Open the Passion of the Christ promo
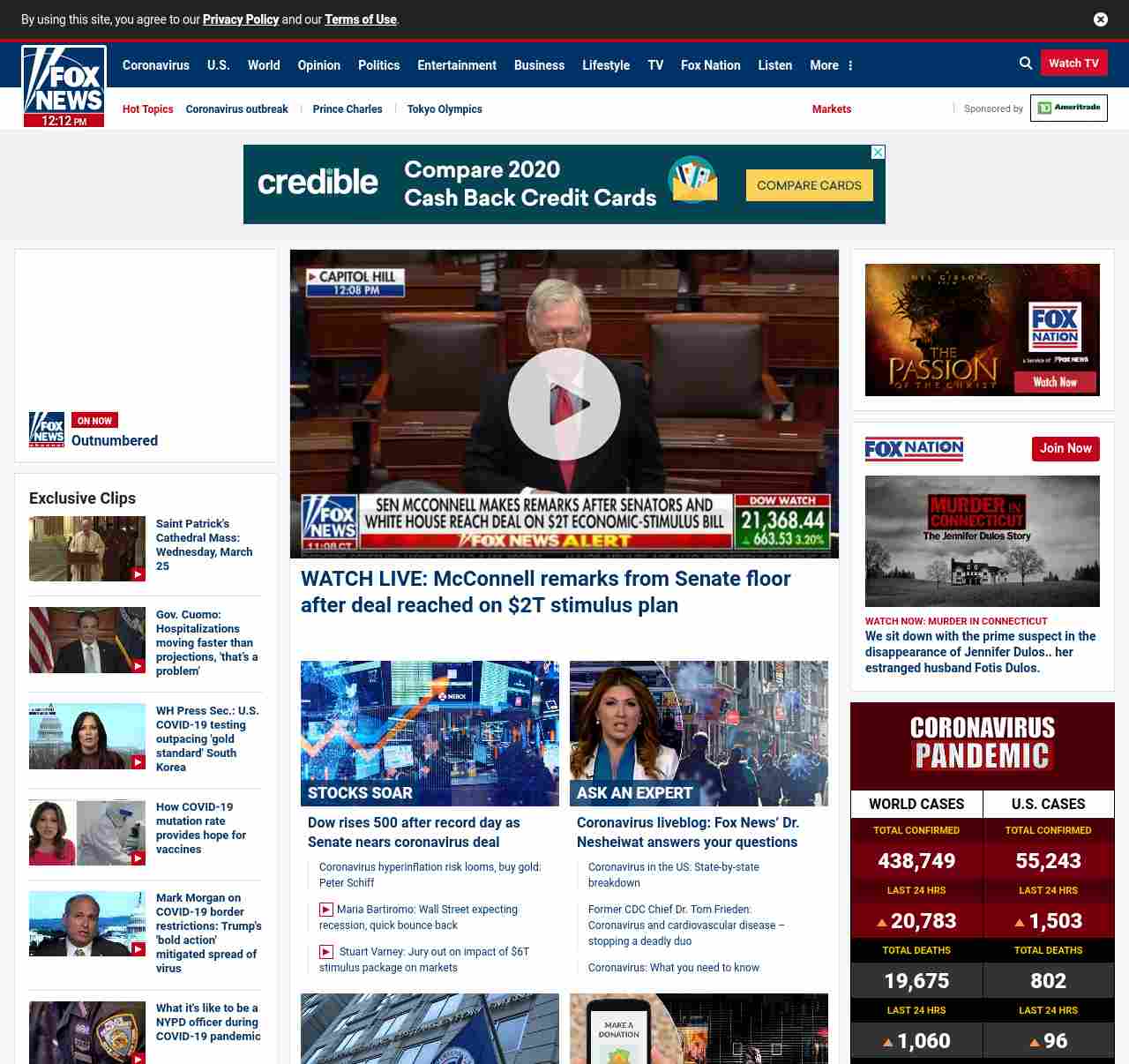Screen dimensions: 1129x1064 [x=982, y=330]
